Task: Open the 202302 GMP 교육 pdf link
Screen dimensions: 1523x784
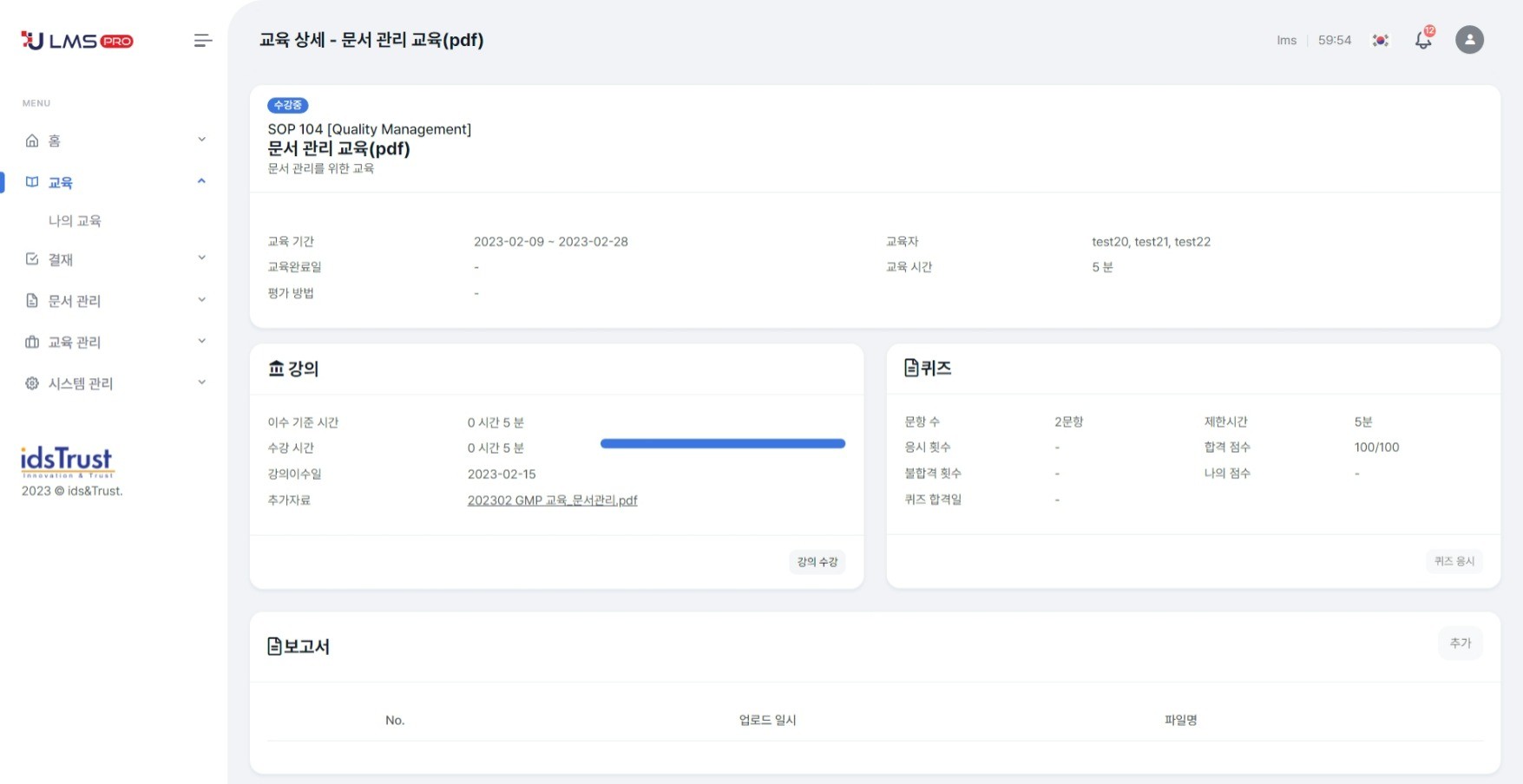Action: 552,500
